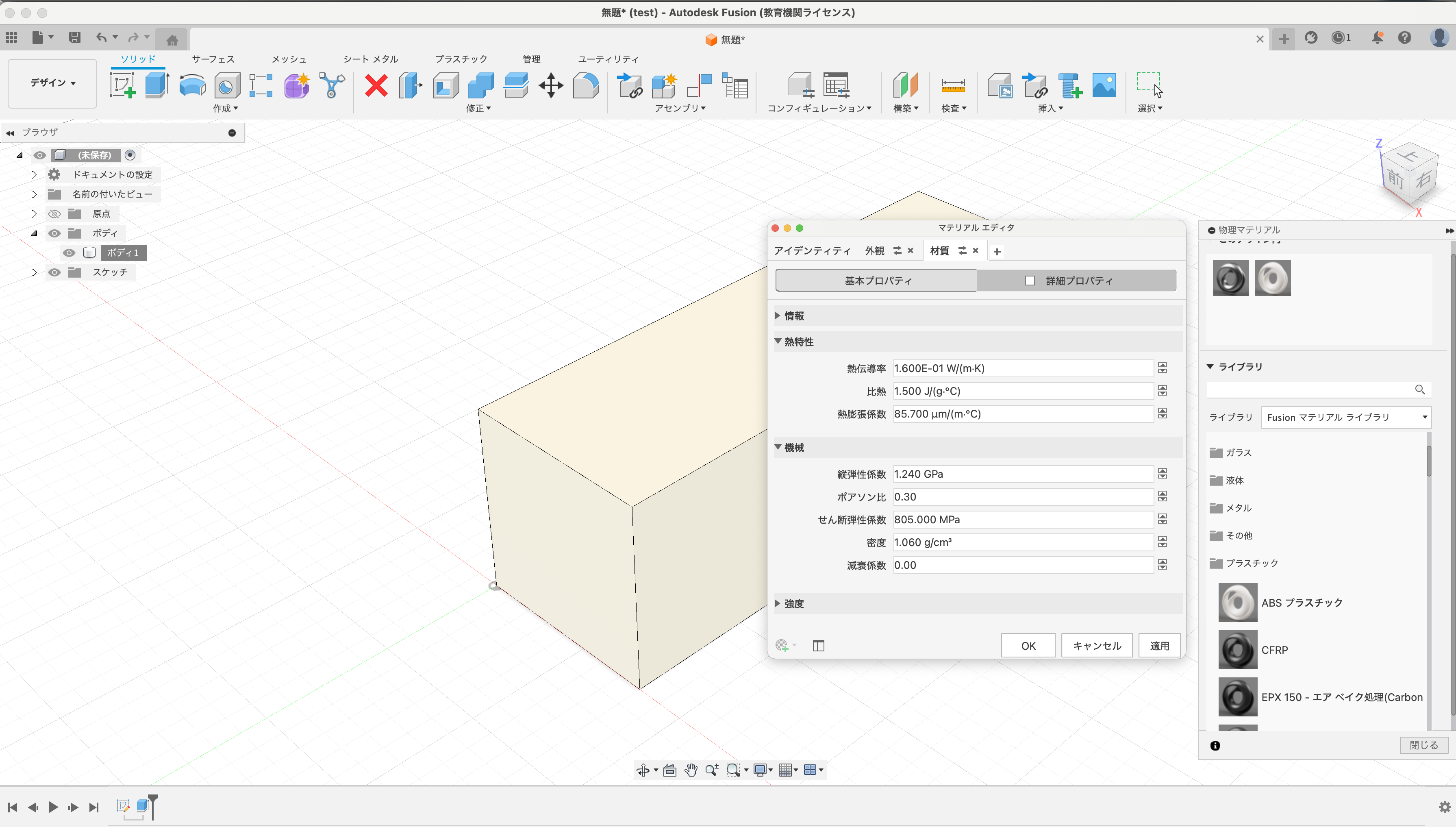Image resolution: width=1456 pixels, height=827 pixels.
Task: Select the Move/Copy arrows tool
Action: (550, 85)
